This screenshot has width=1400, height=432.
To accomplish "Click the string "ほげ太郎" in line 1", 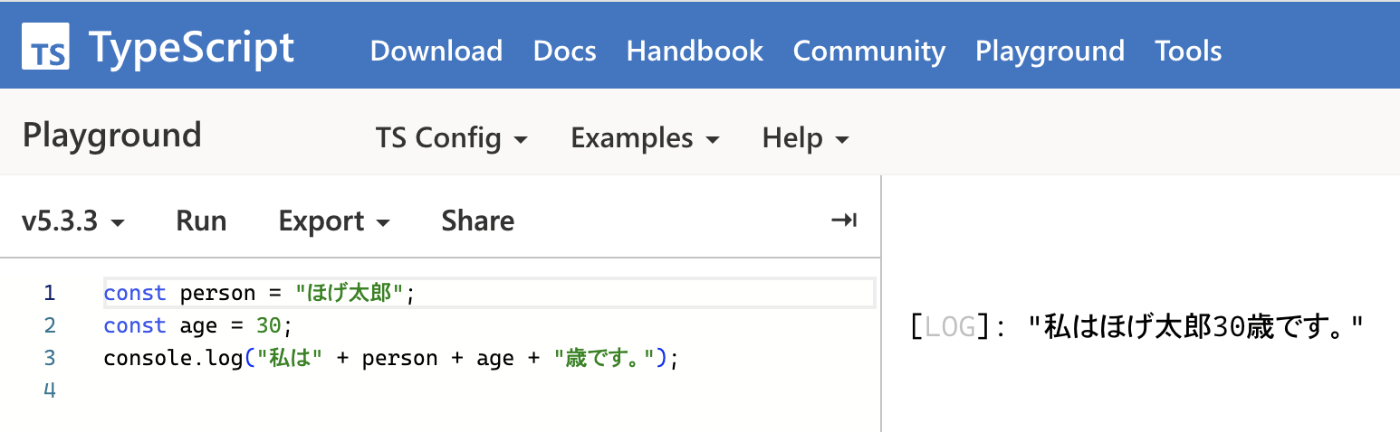I will pyautogui.click(x=350, y=293).
